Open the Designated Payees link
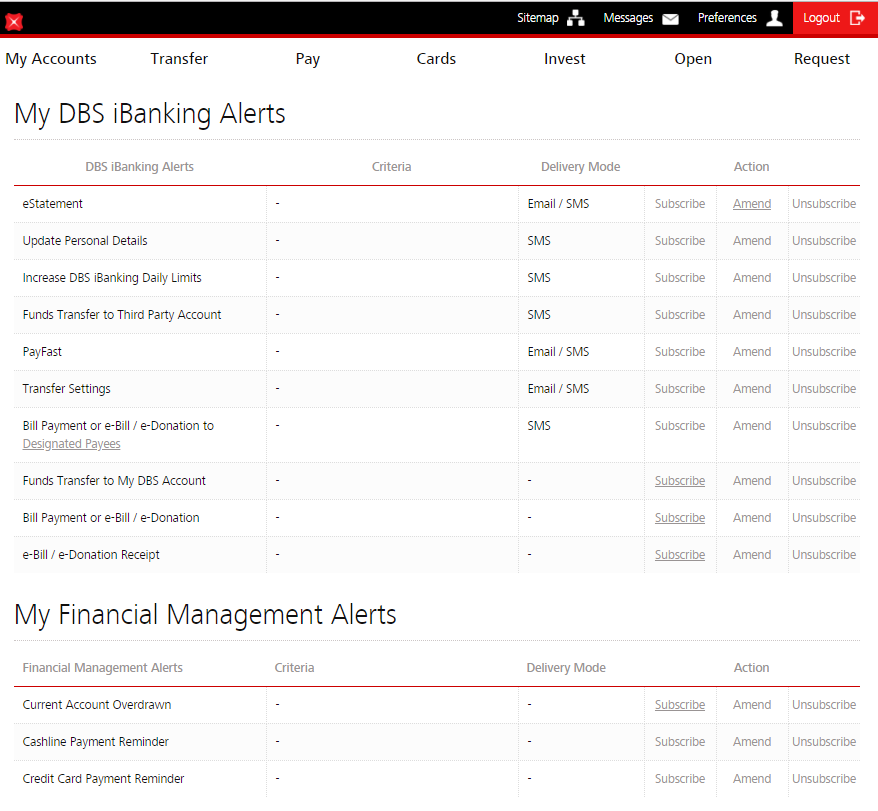 click(71, 444)
